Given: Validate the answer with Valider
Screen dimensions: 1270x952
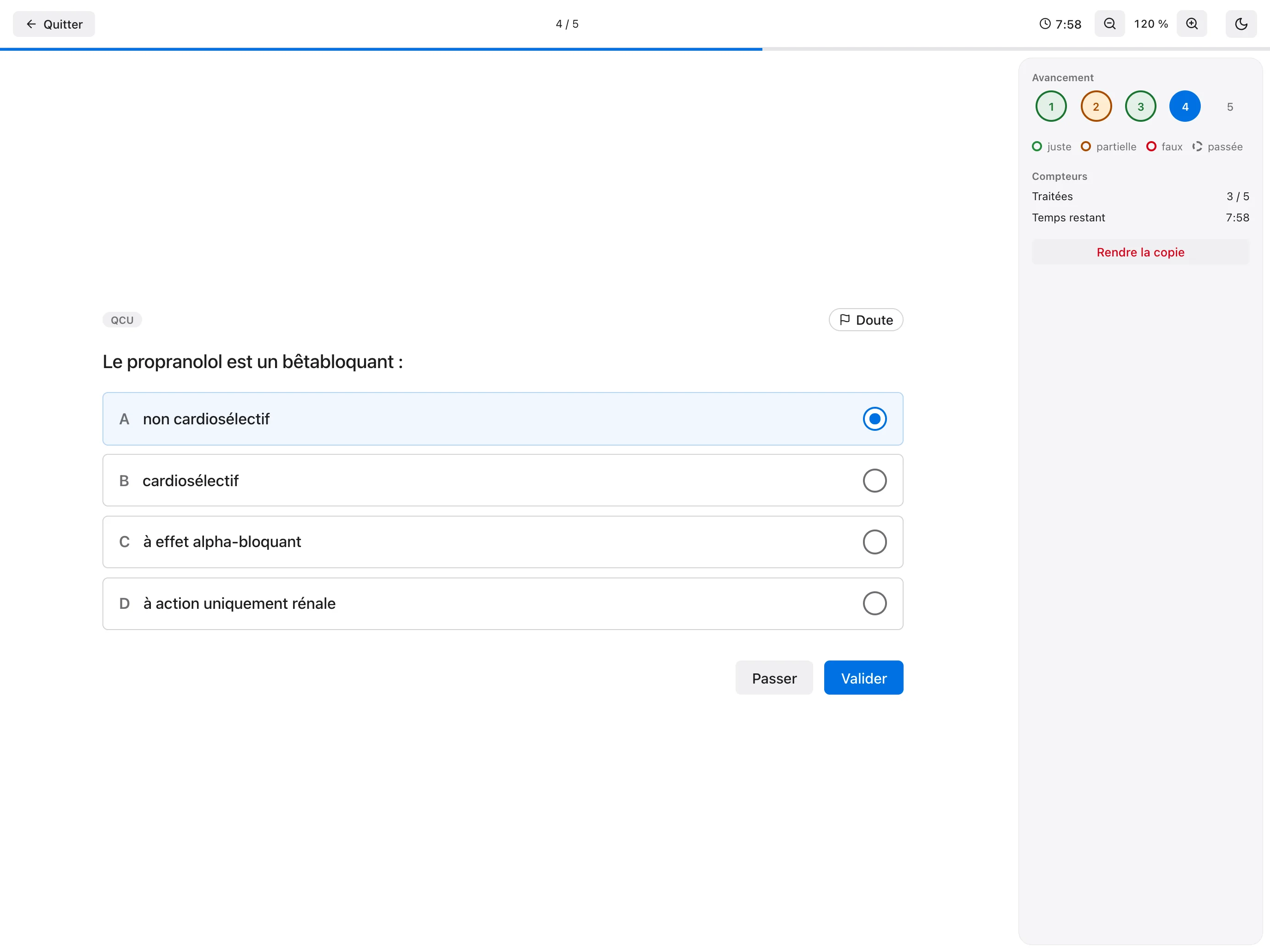Looking at the screenshot, I should [x=863, y=678].
